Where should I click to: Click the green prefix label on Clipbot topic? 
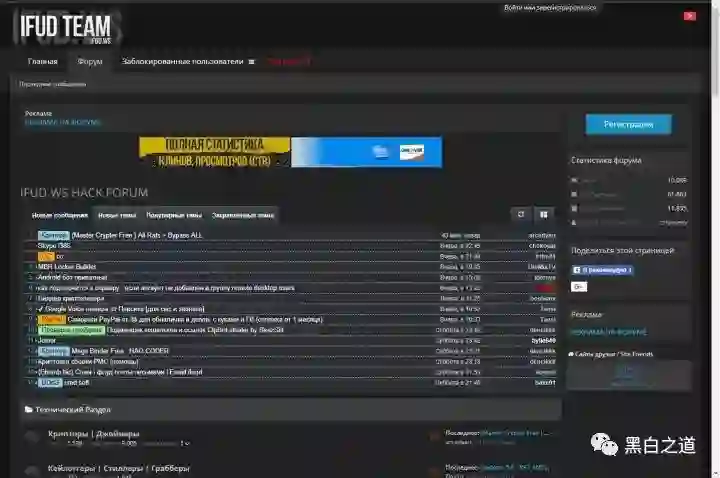pyautogui.click(x=72, y=330)
